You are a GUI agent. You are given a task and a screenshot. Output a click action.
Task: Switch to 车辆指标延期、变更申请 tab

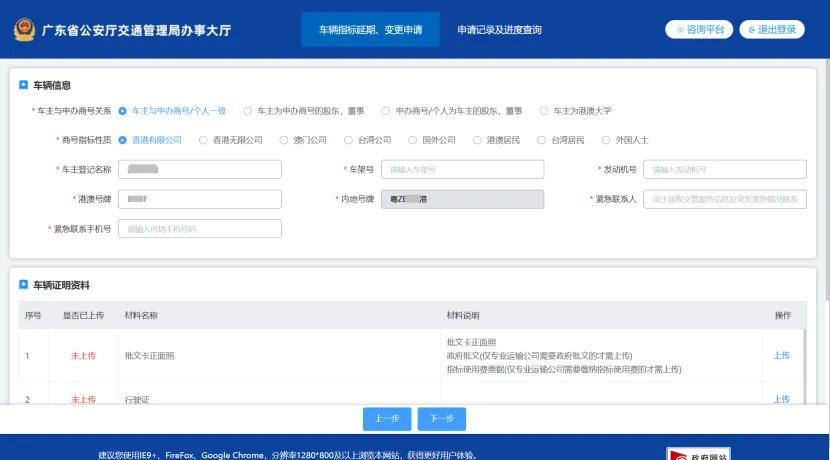370,30
